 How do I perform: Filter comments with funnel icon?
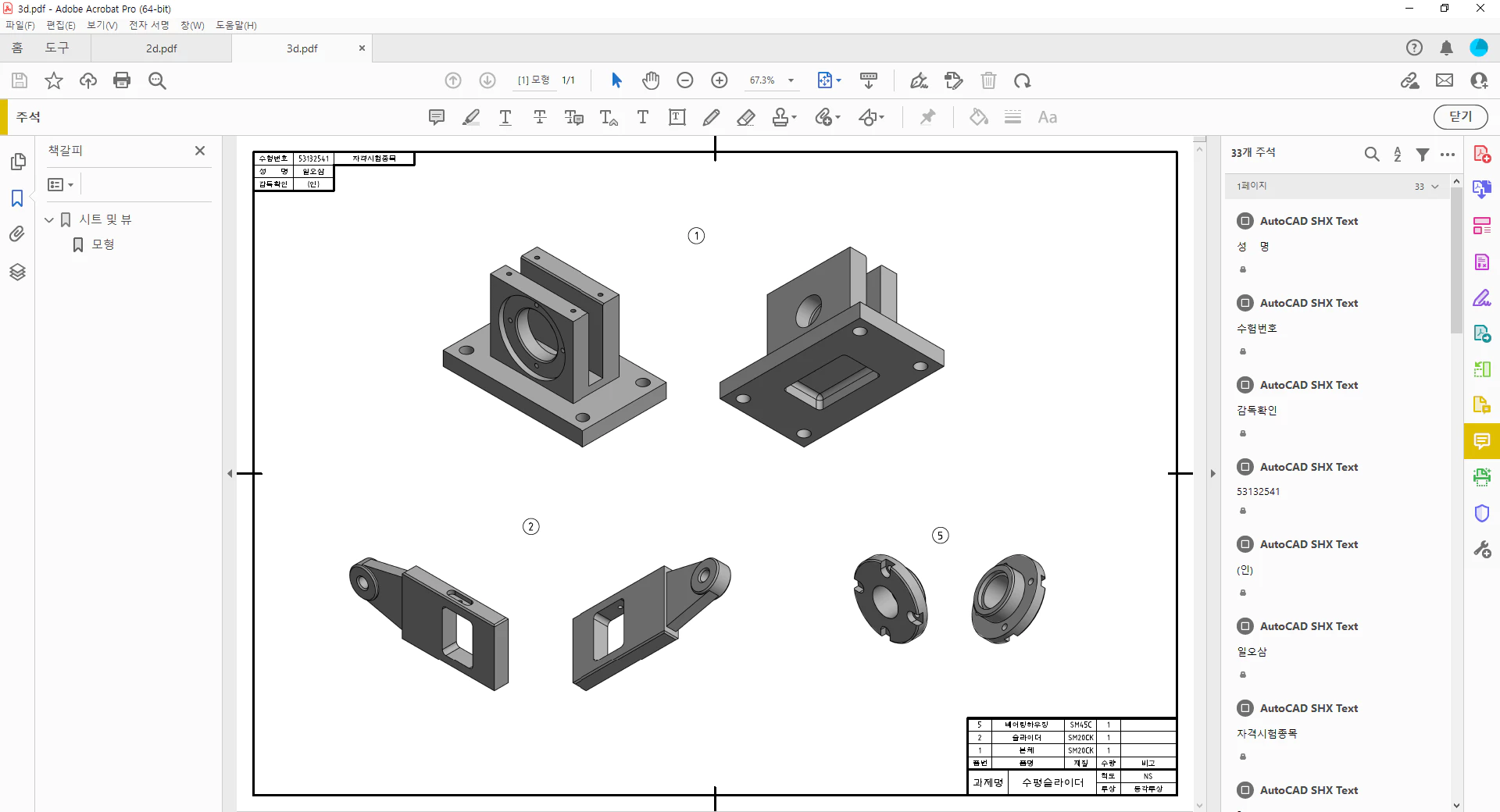[x=1423, y=155]
